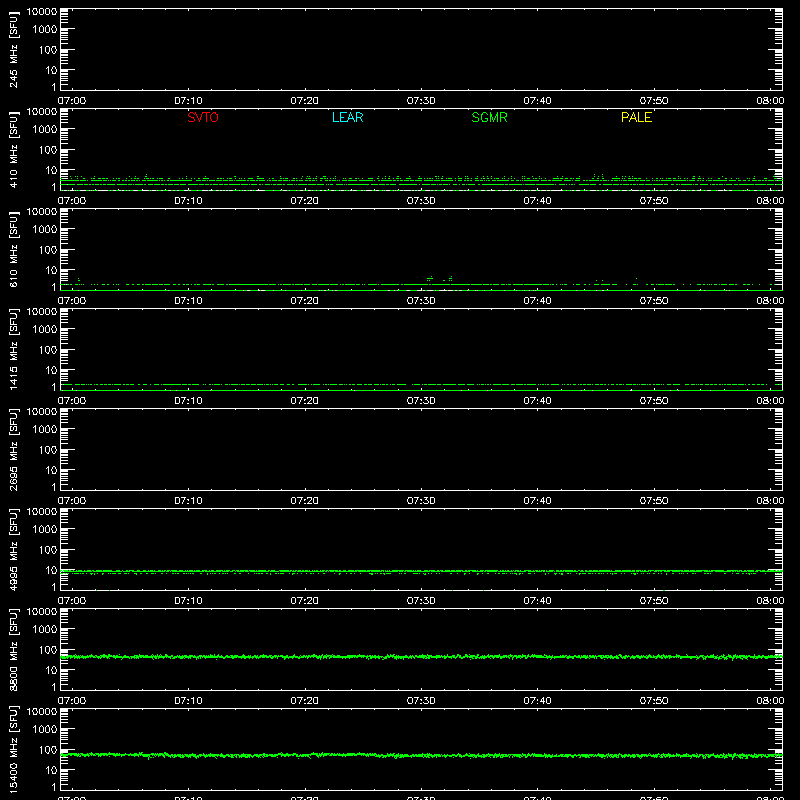This screenshot has height=800, width=800.
Task: Click 07:40 label under the 245 MHz panel
Action: pyautogui.click(x=537, y=101)
